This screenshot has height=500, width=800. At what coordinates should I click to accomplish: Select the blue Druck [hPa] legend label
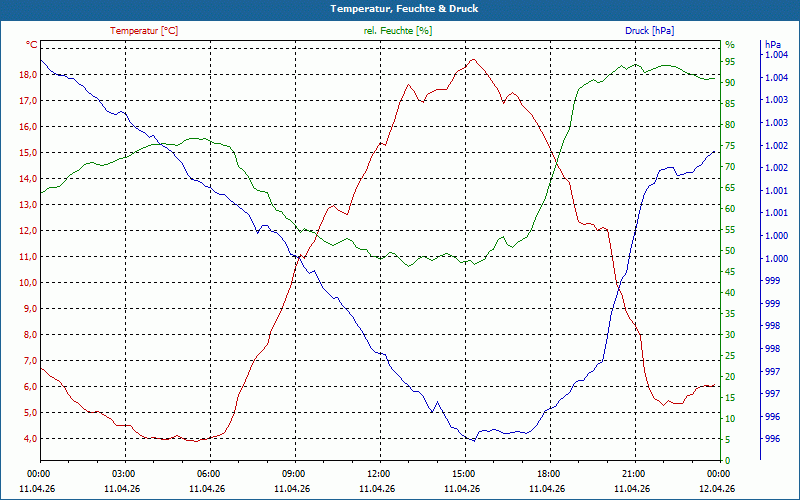(649, 31)
